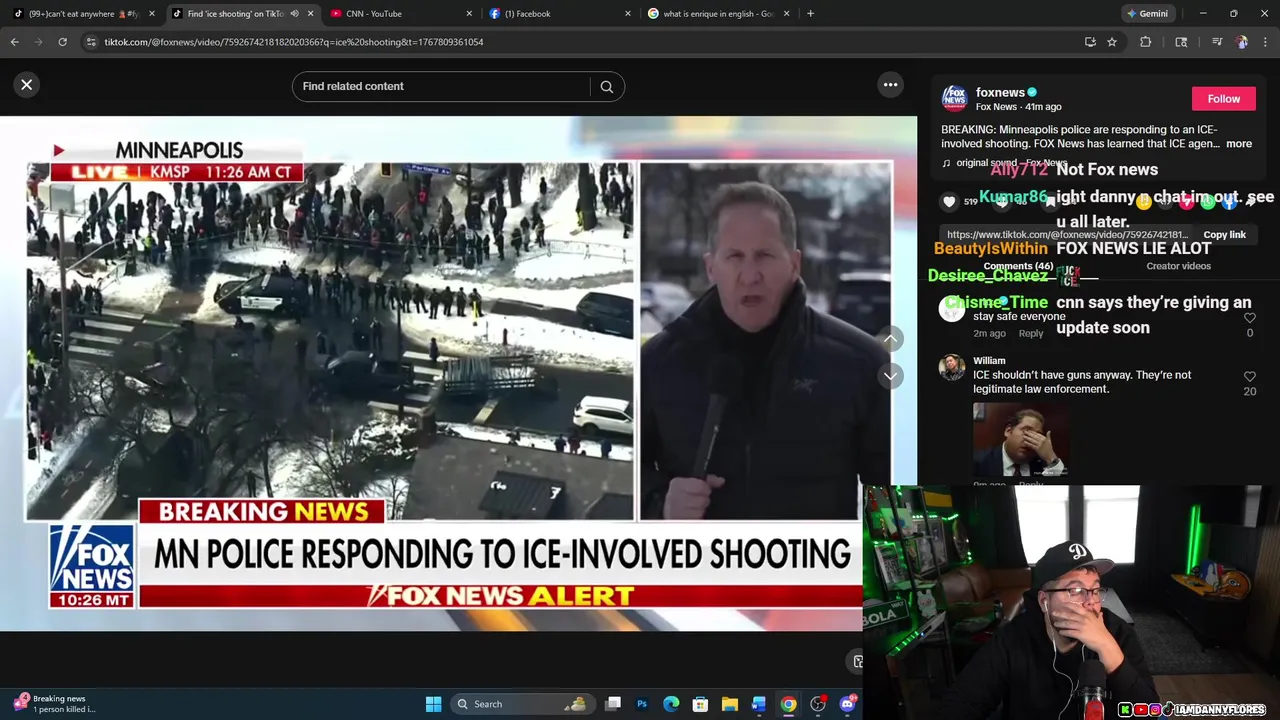This screenshot has height=720, width=1280.
Task: Like the video with heart icon showing 519
Action: tap(949, 202)
